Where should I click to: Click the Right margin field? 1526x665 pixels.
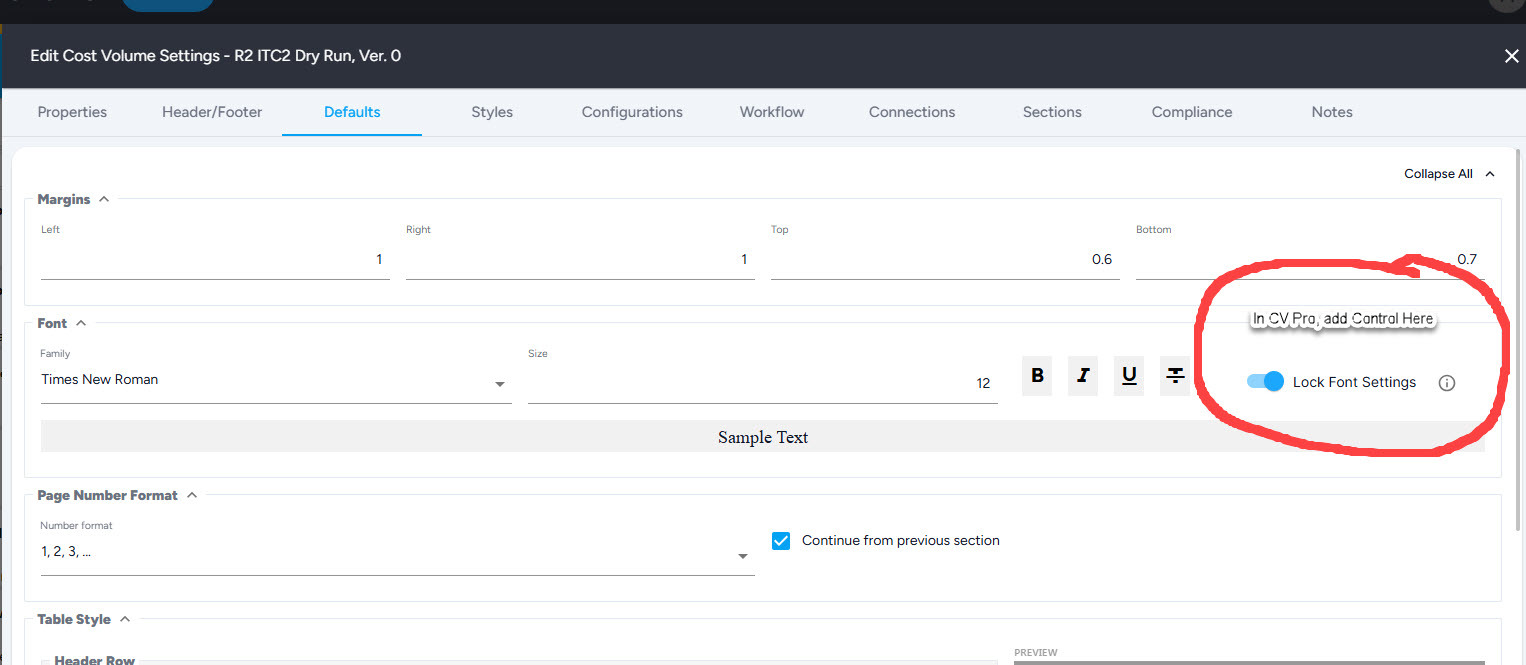pyautogui.click(x=580, y=259)
